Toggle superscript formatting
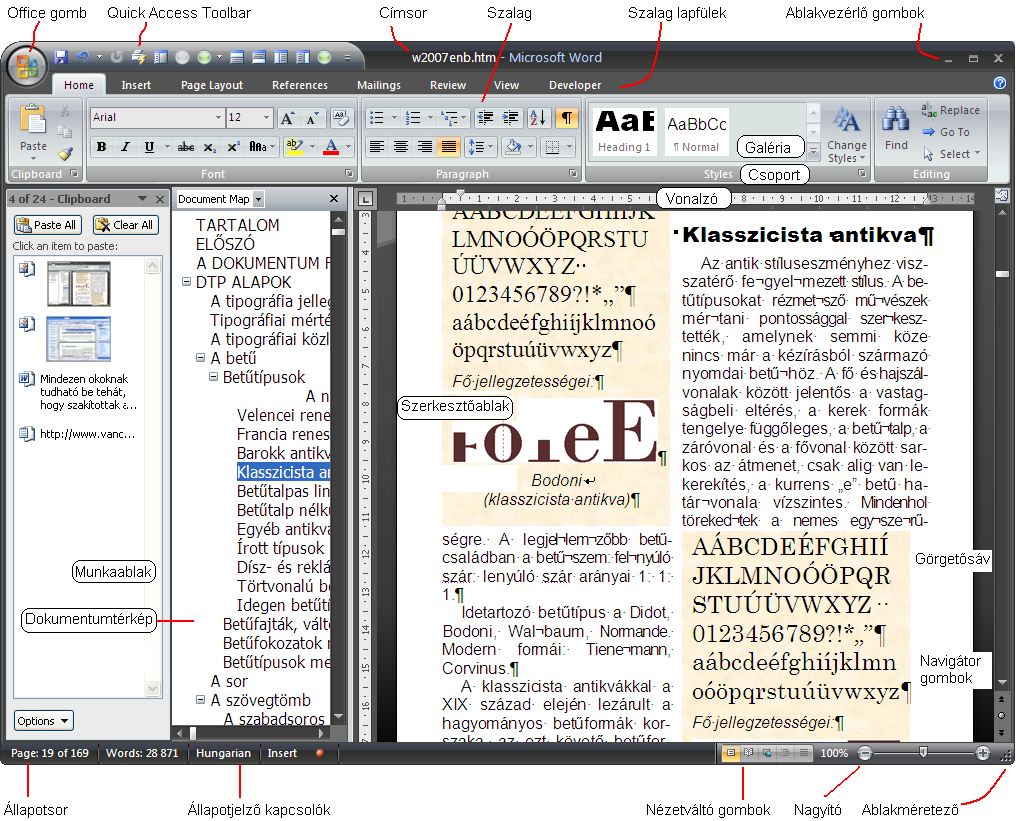Viewport: 1016px width, 821px height. pyautogui.click(x=233, y=147)
